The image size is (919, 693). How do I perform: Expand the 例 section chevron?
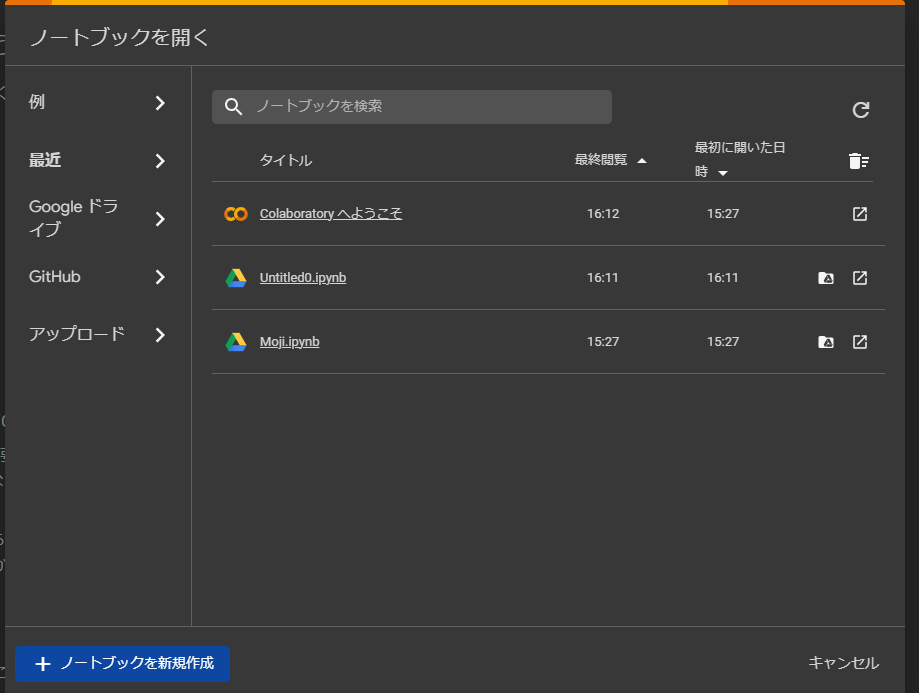pos(160,103)
